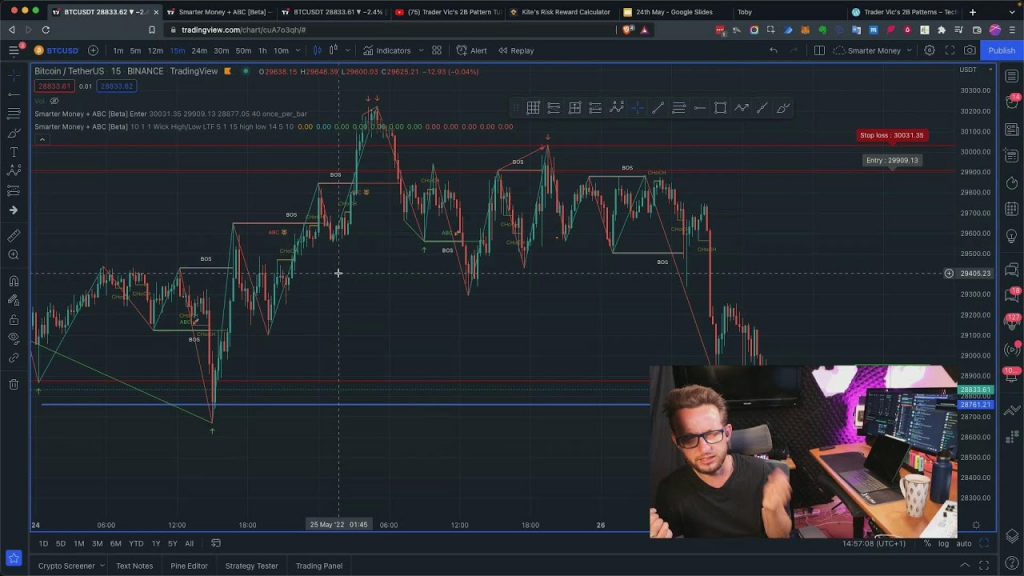The width and height of the screenshot is (1024, 576).
Task: Click the Alert clock icon
Action: click(472, 50)
